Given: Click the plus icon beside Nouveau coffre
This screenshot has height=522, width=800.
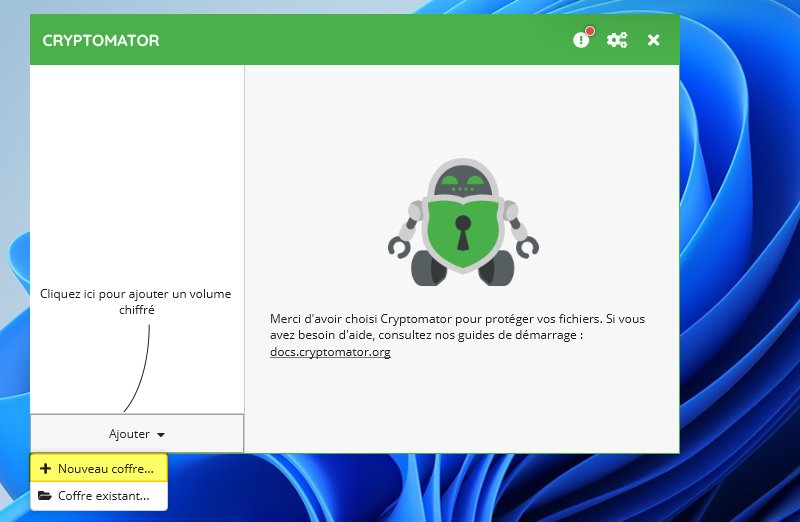Looking at the screenshot, I should click(x=45, y=468).
